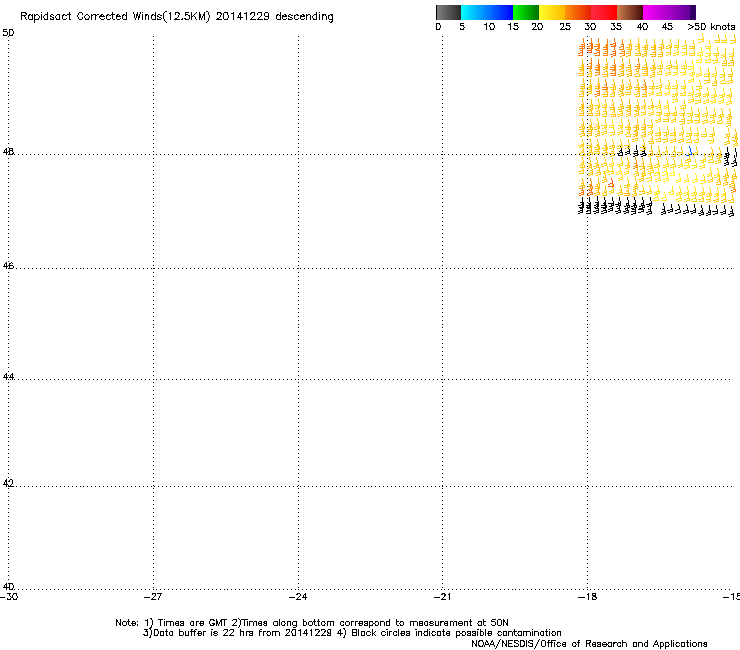Click the orange 25-30 knots legend segment
This screenshot has width=740, height=650.
coord(577,12)
